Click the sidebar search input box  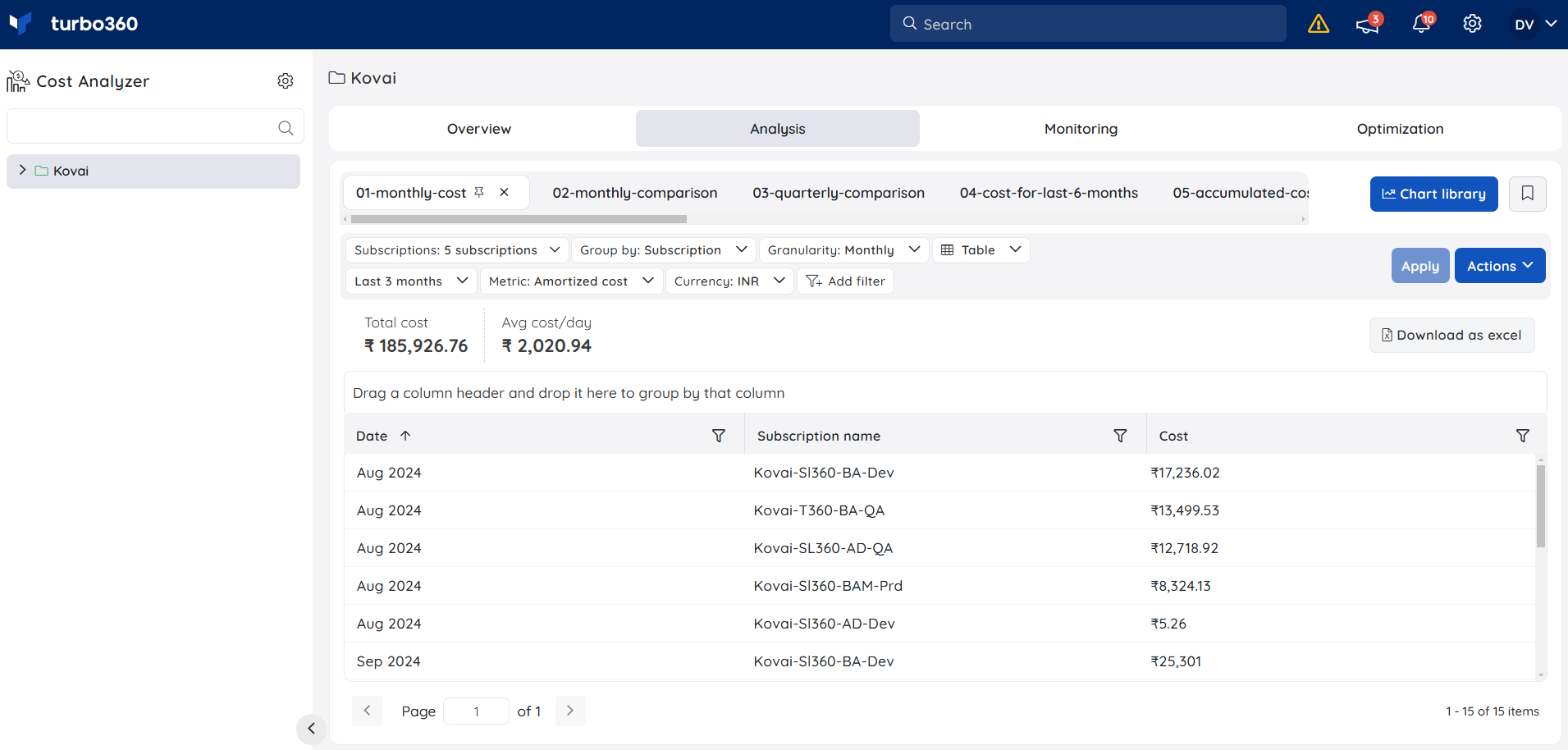pos(155,126)
